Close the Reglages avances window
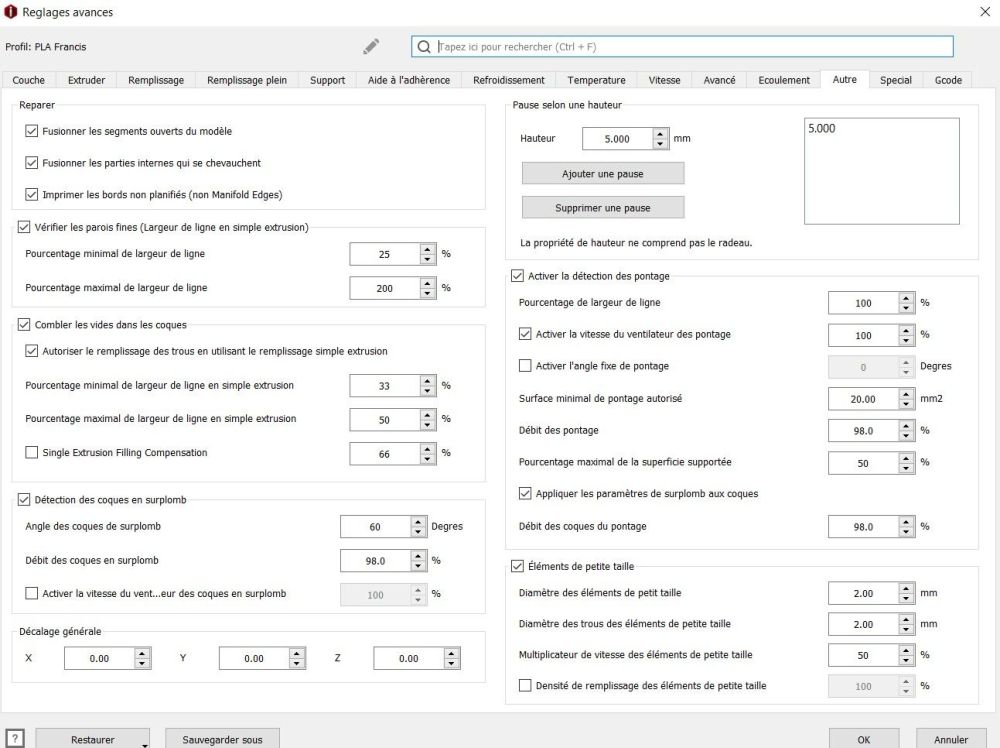Image resolution: width=1000 pixels, height=748 pixels. (x=985, y=11)
